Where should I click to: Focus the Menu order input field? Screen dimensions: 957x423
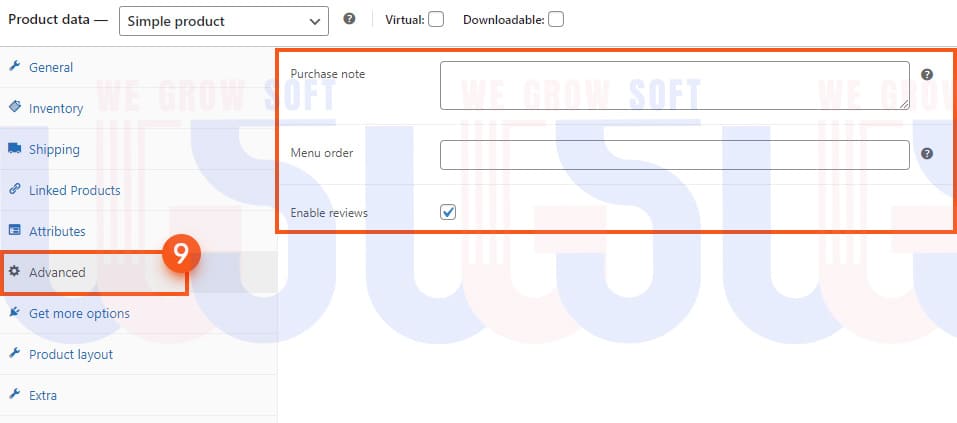tap(674, 155)
